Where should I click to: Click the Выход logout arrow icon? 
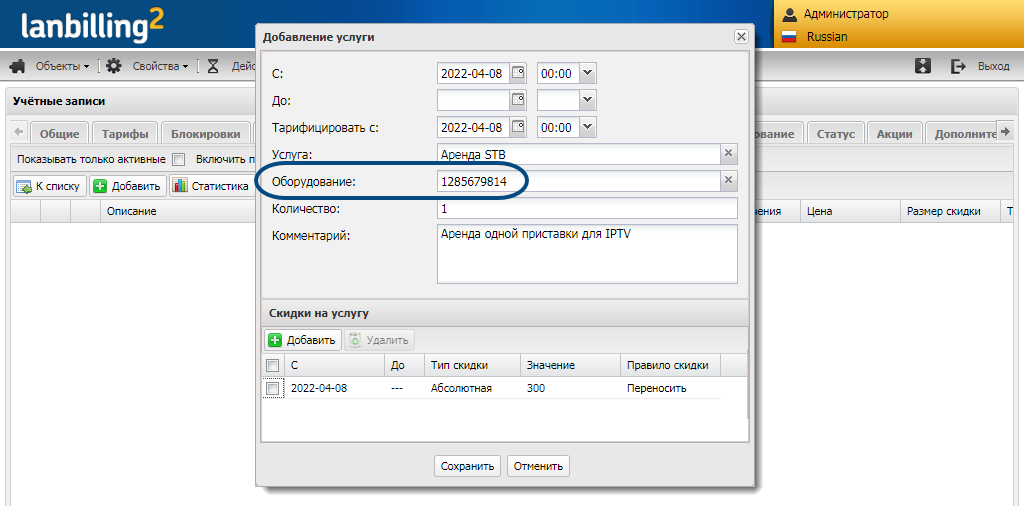point(958,66)
